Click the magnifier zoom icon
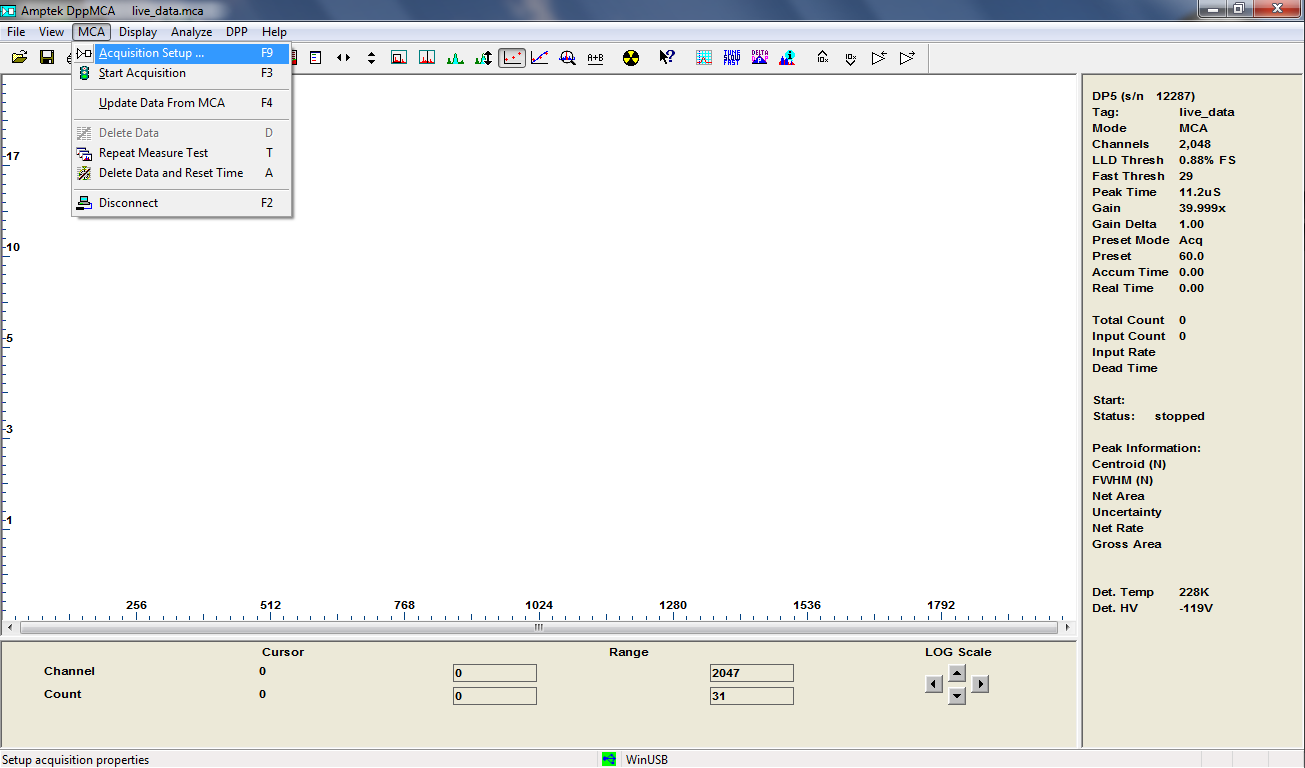The width and height of the screenshot is (1305, 768). (x=567, y=58)
